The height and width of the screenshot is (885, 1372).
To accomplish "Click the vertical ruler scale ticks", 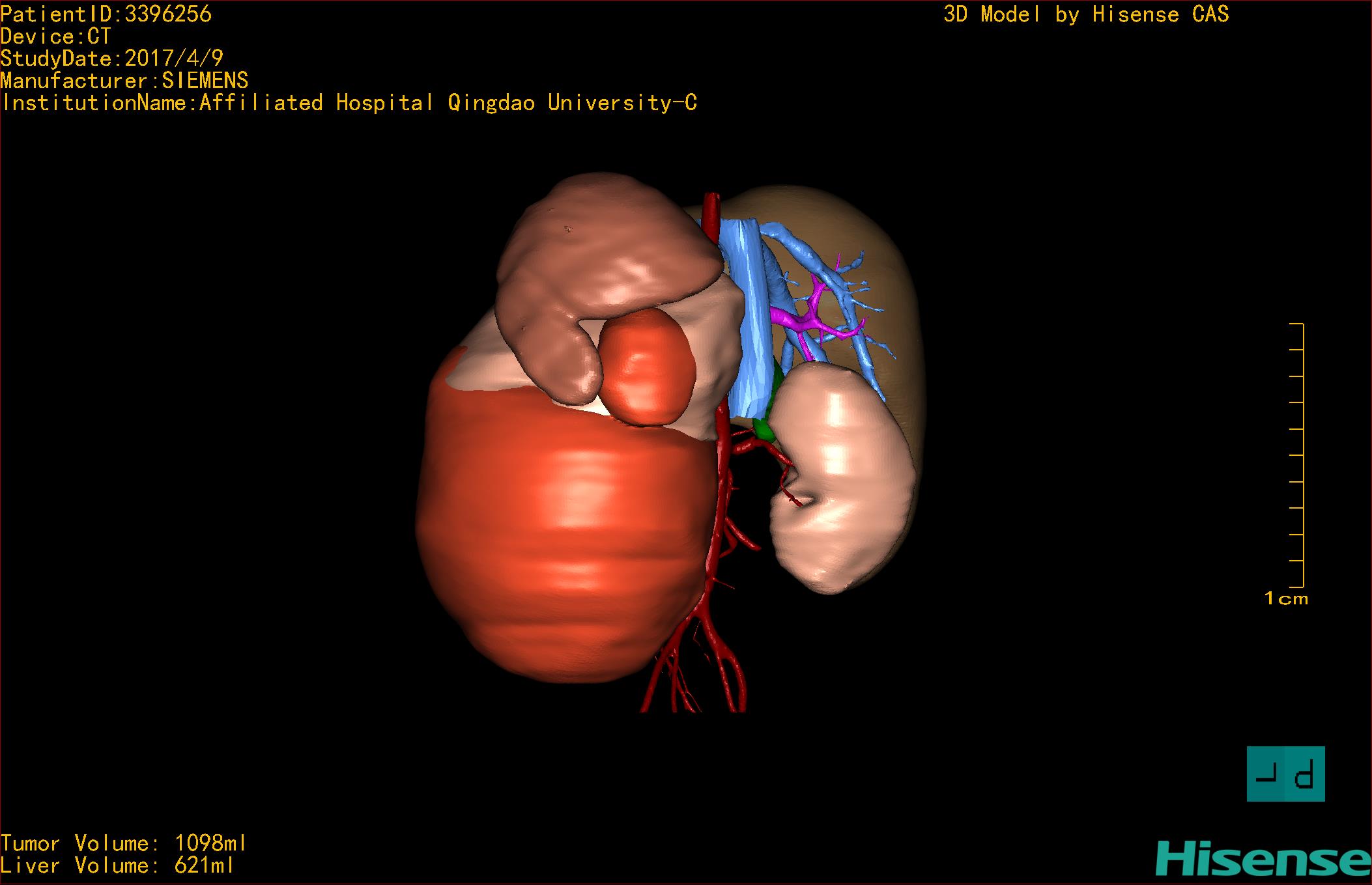I will (x=1296, y=456).
